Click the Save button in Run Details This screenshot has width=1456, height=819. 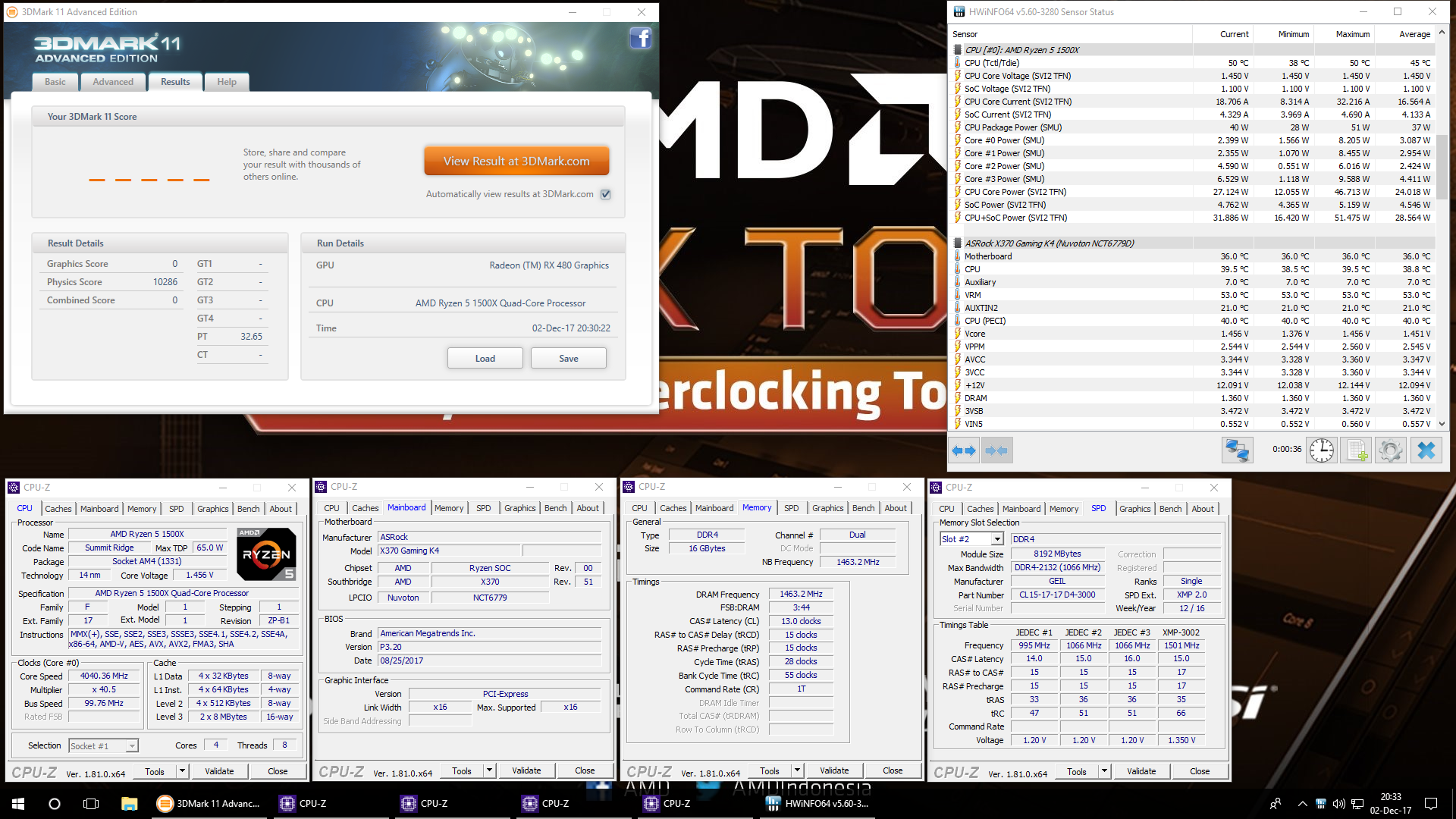click(569, 359)
